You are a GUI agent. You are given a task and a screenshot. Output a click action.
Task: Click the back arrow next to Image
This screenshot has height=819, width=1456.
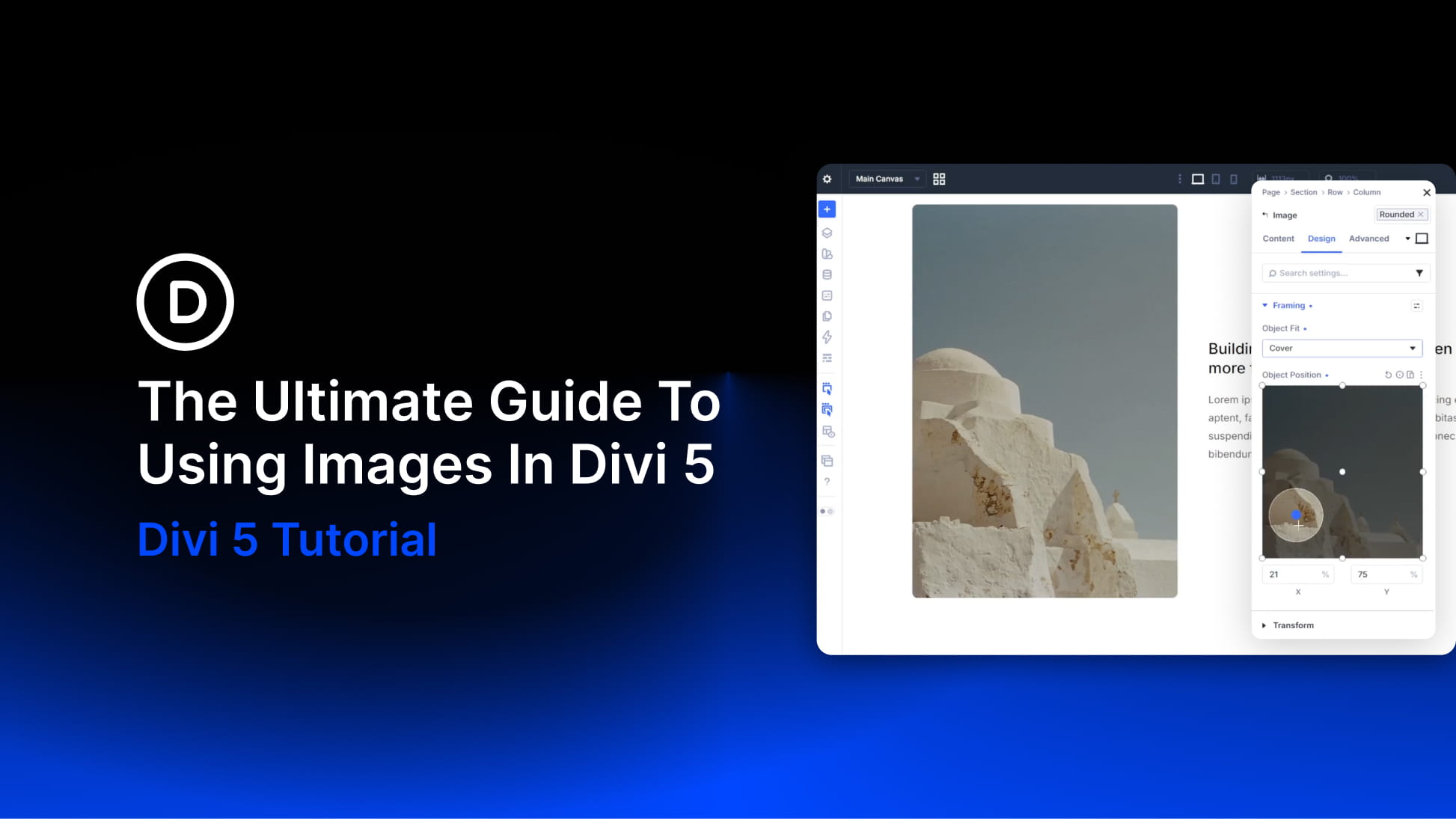[x=1265, y=215]
